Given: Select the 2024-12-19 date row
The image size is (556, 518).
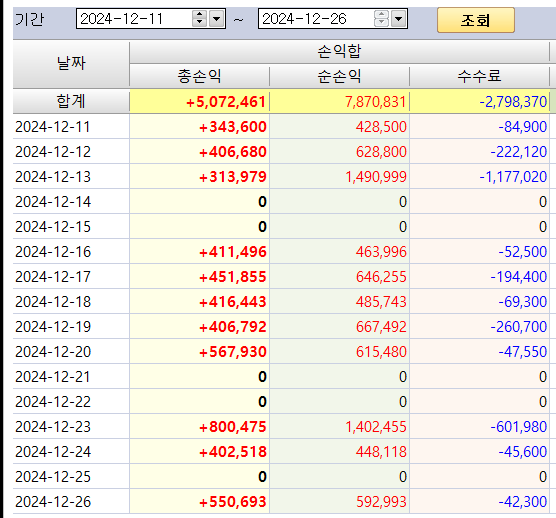Looking at the screenshot, I should (x=71, y=327).
